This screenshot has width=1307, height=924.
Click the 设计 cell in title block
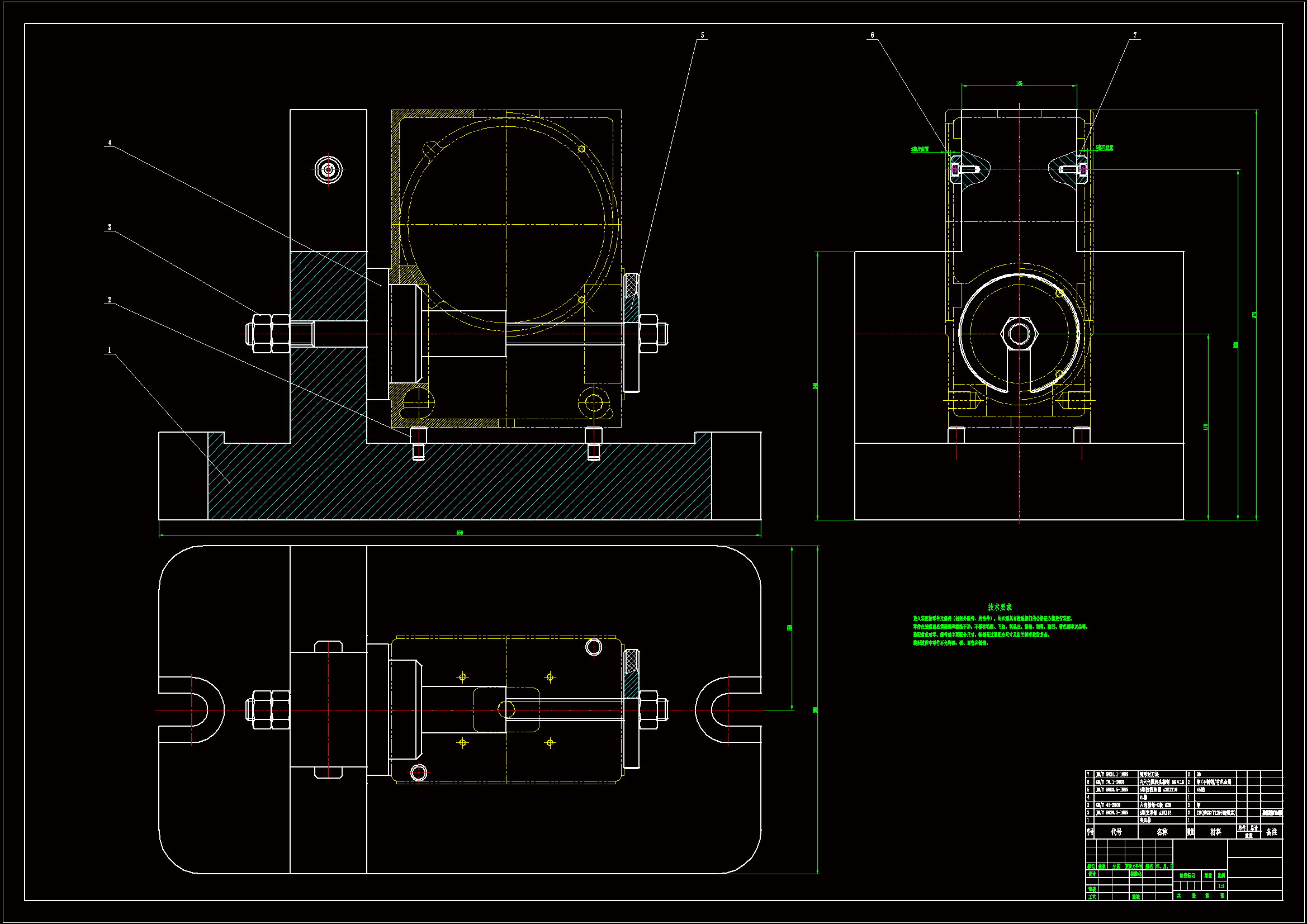[x=1092, y=874]
